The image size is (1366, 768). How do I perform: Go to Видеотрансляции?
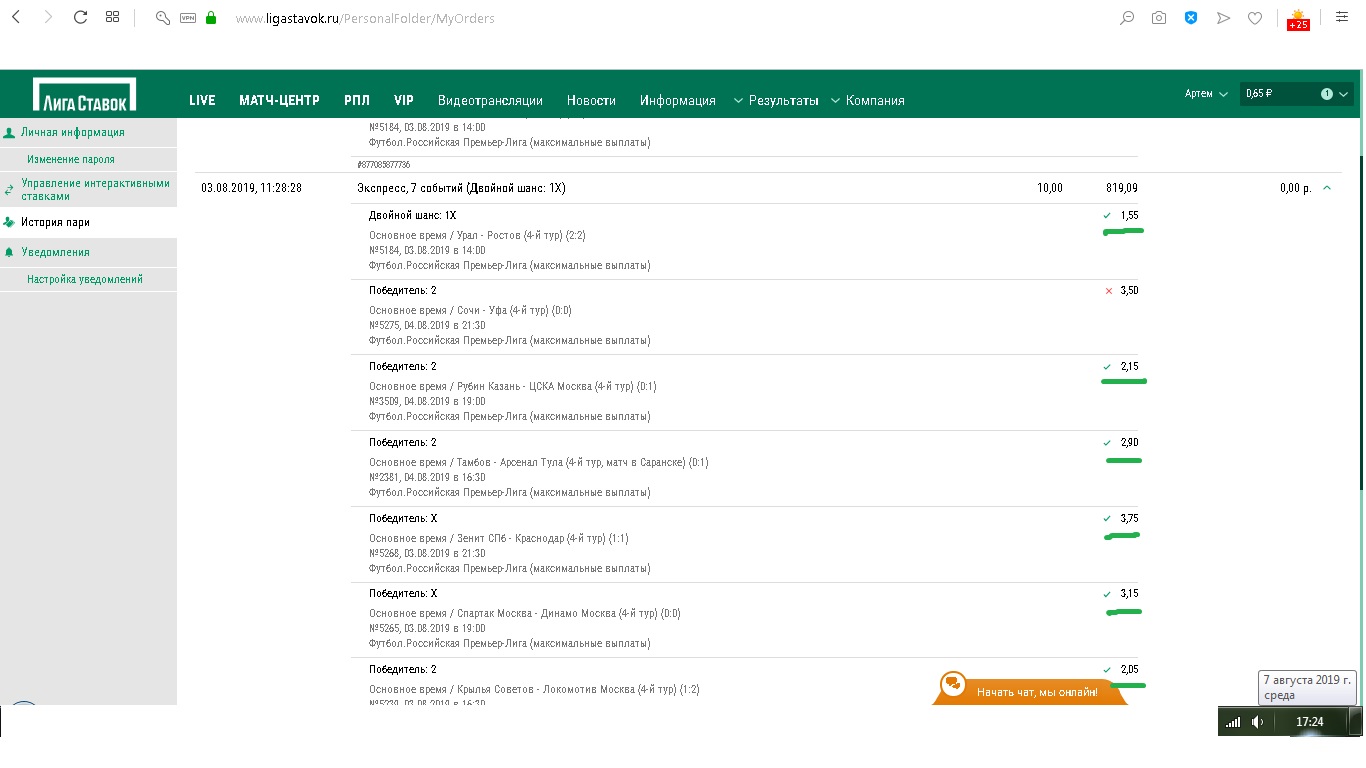click(x=490, y=100)
